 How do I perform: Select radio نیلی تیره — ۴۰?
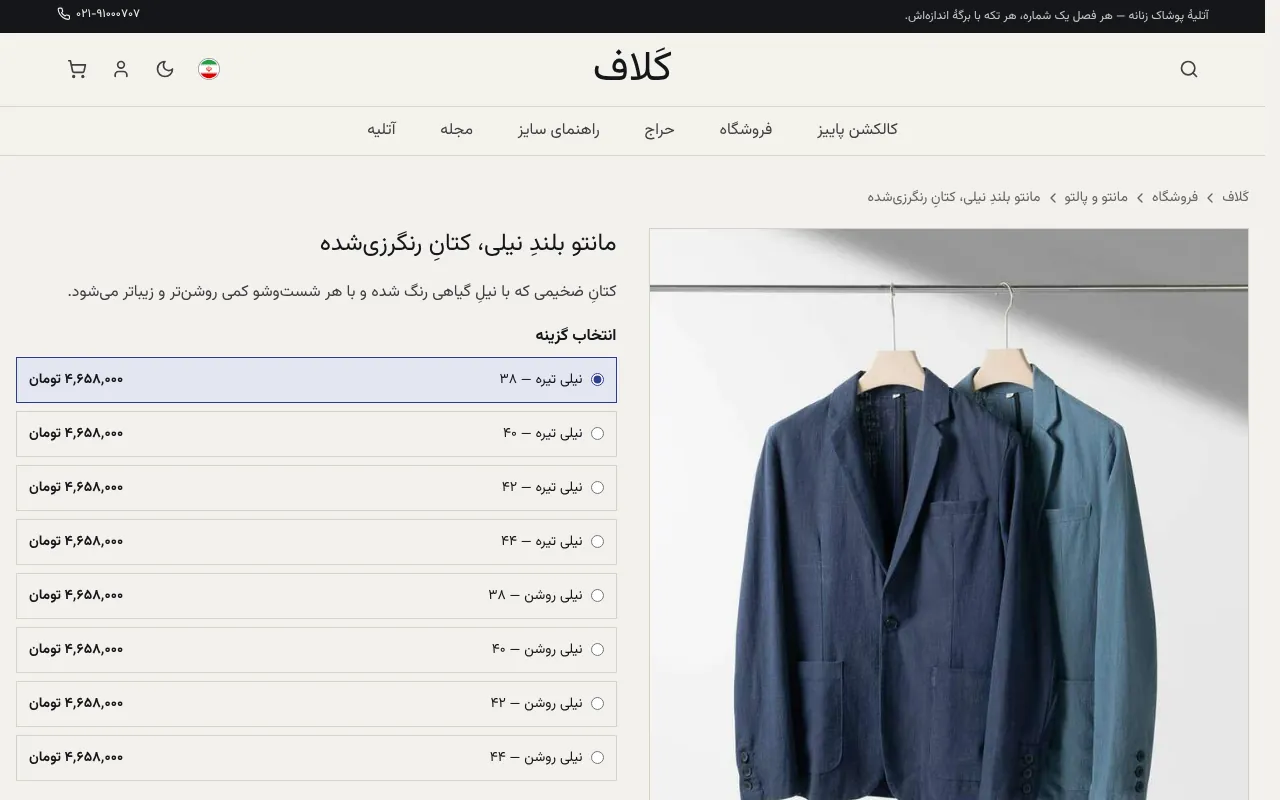tap(597, 434)
